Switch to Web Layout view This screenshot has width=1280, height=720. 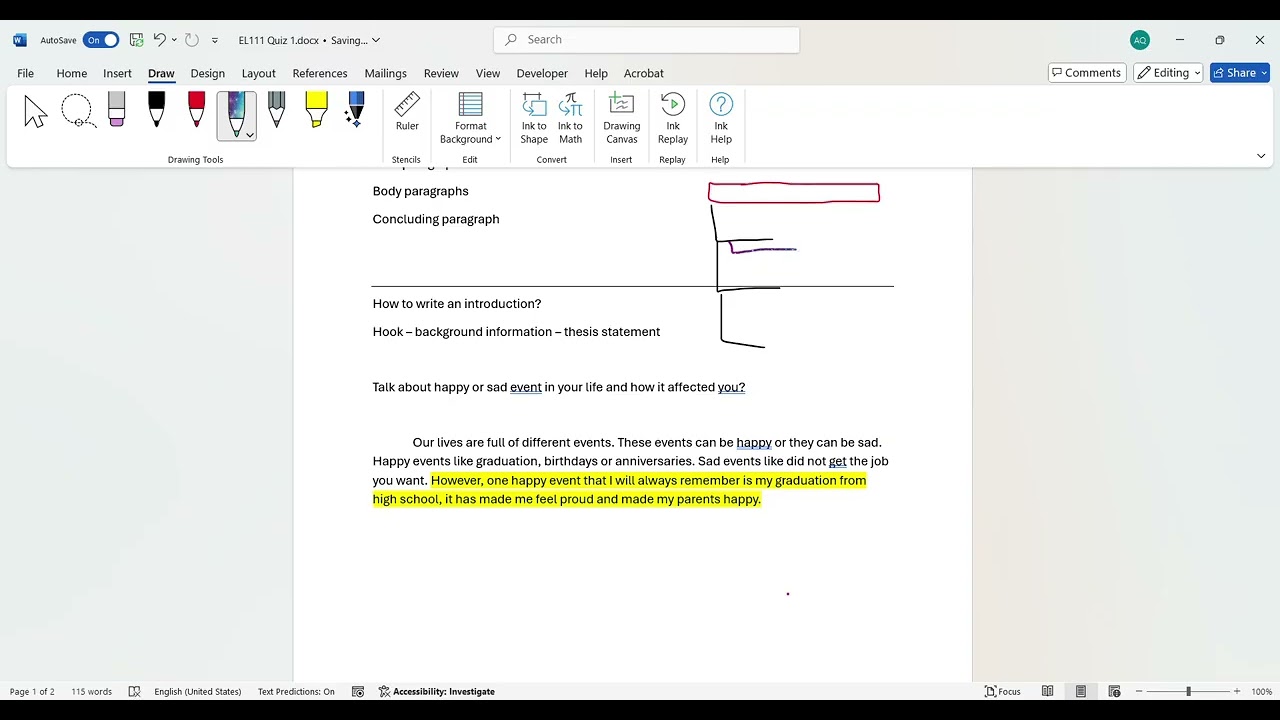click(x=1114, y=692)
